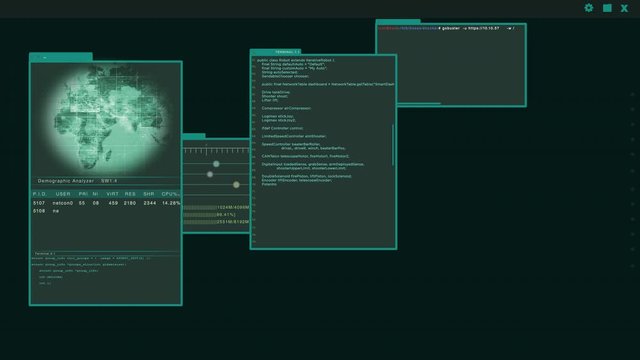The height and width of the screenshot is (360, 640).
Task: Sort by the VIRT column header
Action: coord(112,194)
